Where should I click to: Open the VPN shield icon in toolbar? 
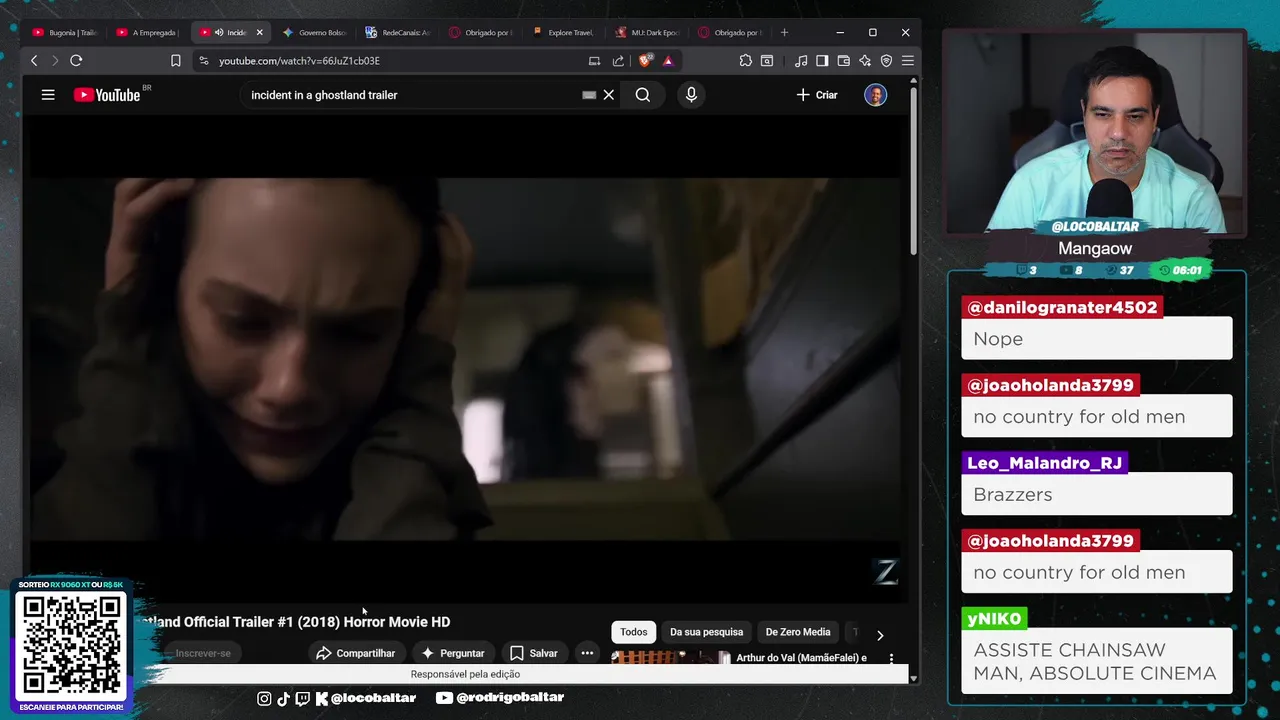coord(886,61)
